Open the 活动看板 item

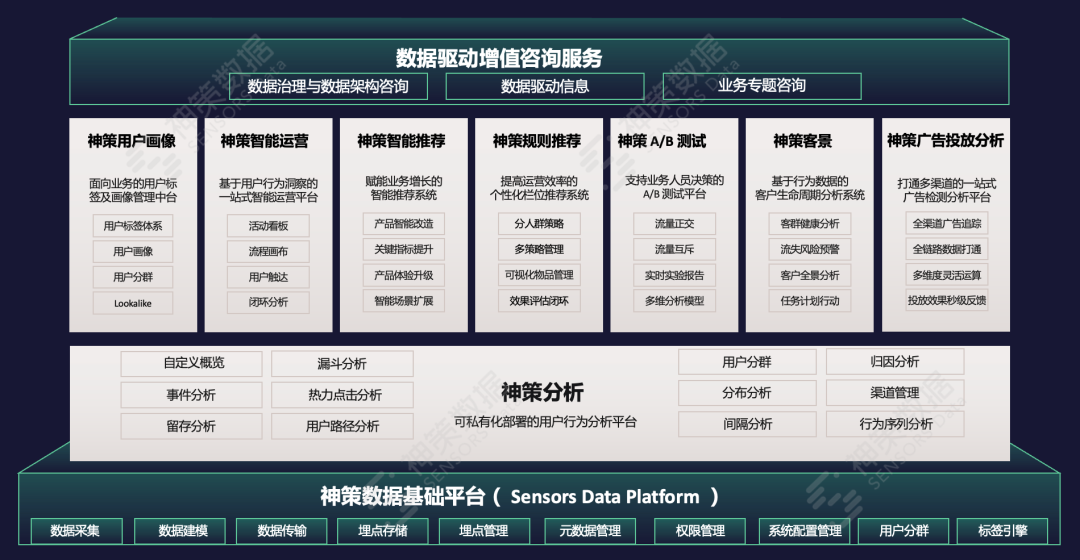pos(269,226)
